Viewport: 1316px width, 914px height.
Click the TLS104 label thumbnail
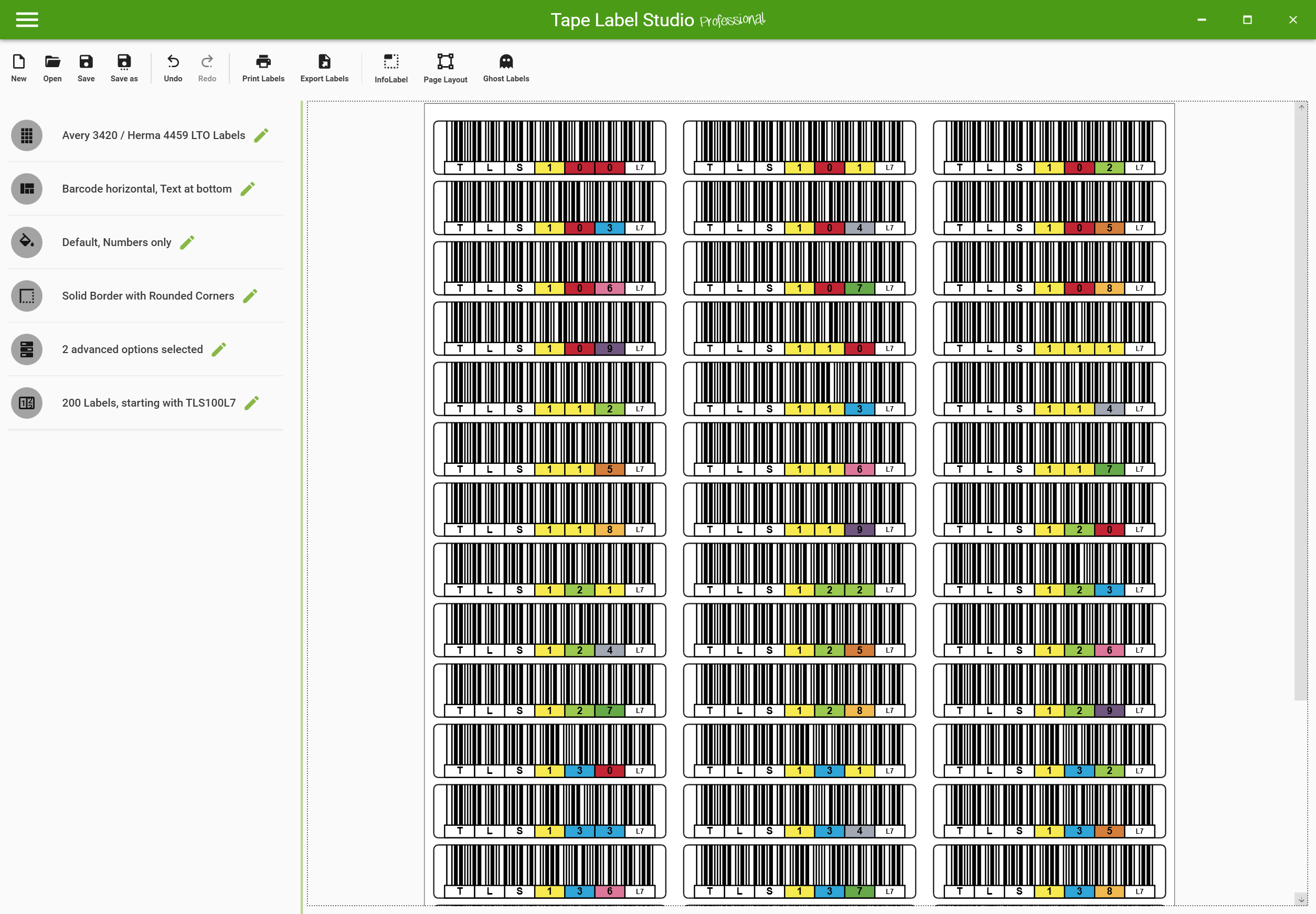[800, 208]
